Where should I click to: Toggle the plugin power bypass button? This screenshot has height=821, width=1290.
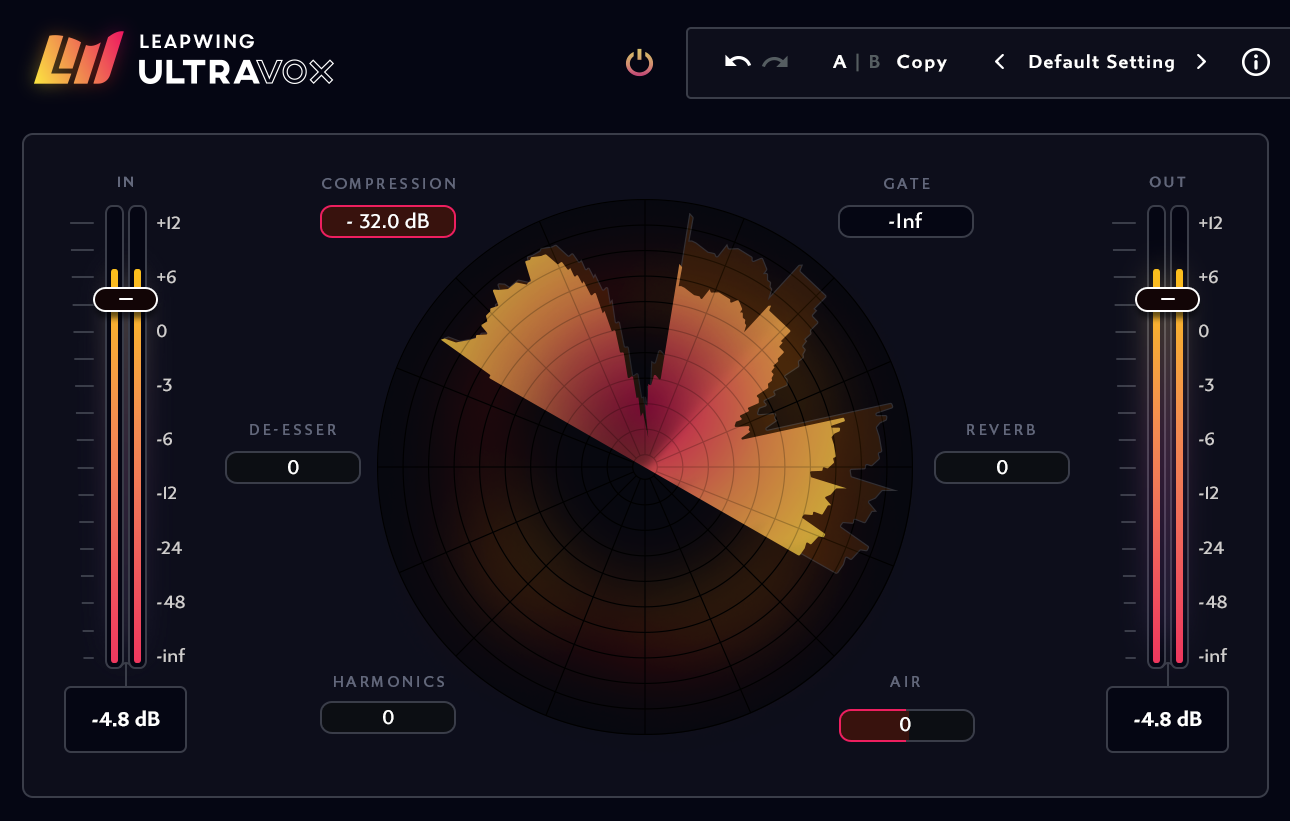(639, 63)
